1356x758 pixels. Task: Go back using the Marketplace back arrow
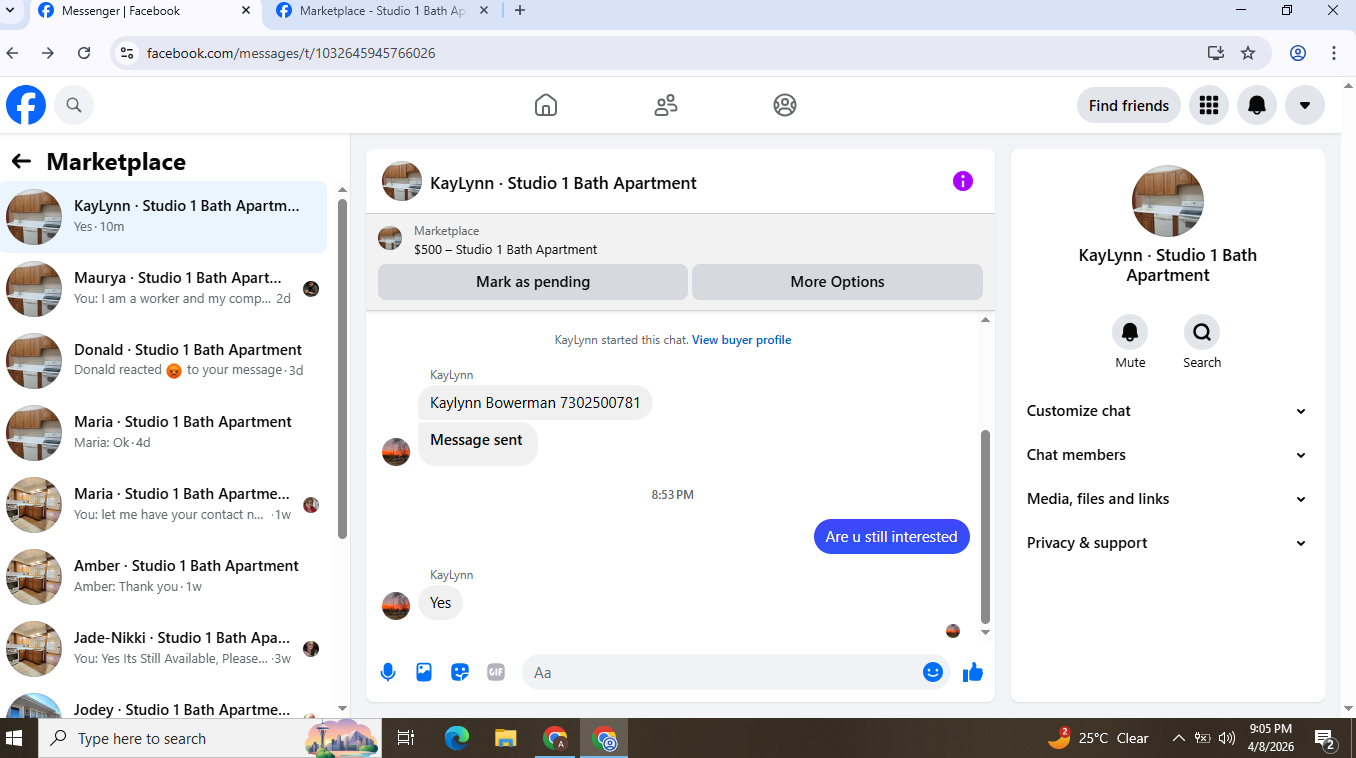(x=21, y=161)
